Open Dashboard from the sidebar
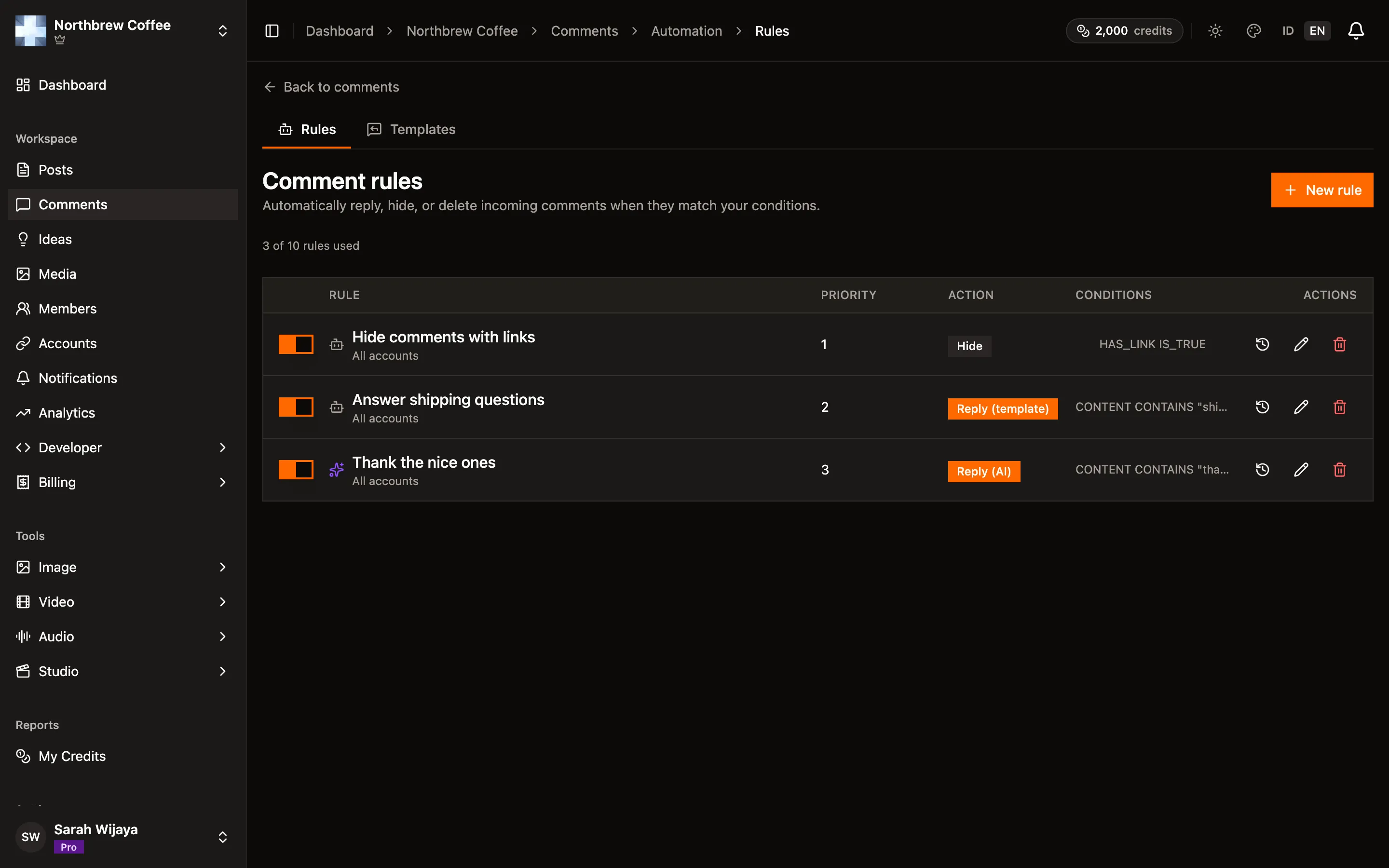The height and width of the screenshot is (868, 1389). point(123,85)
